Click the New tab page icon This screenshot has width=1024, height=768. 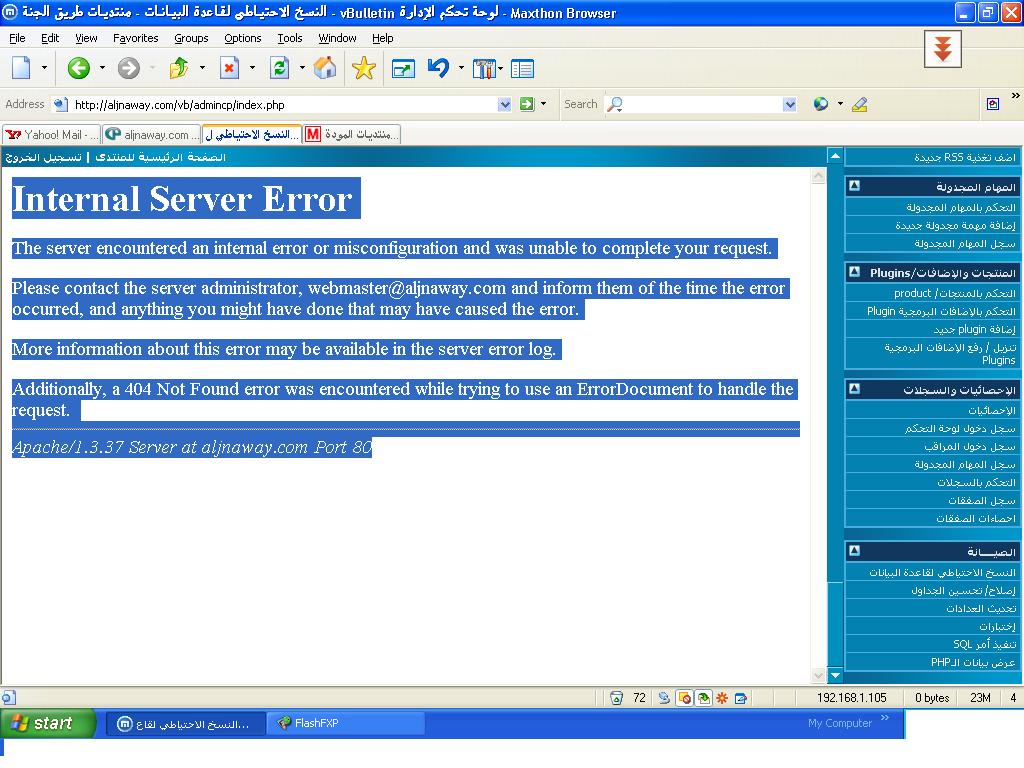[x=21, y=68]
